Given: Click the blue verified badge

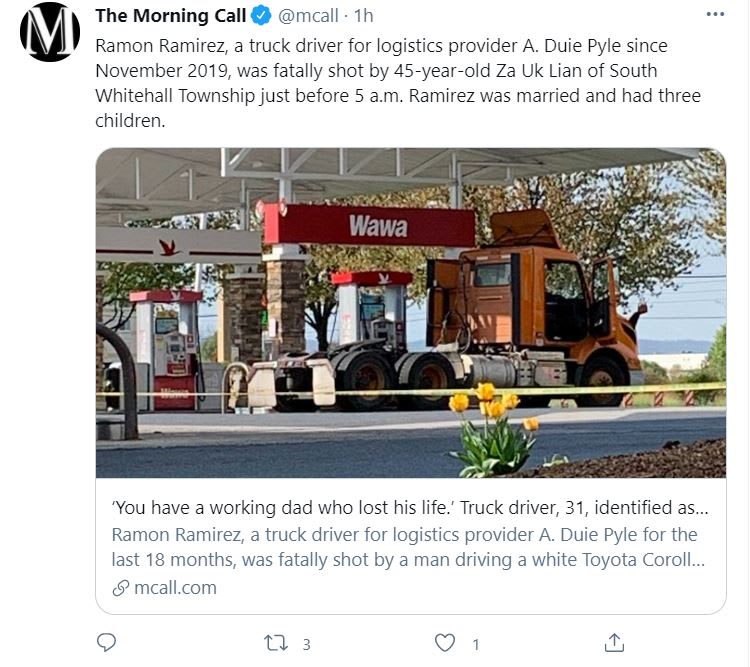Looking at the screenshot, I should pyautogui.click(x=262, y=16).
